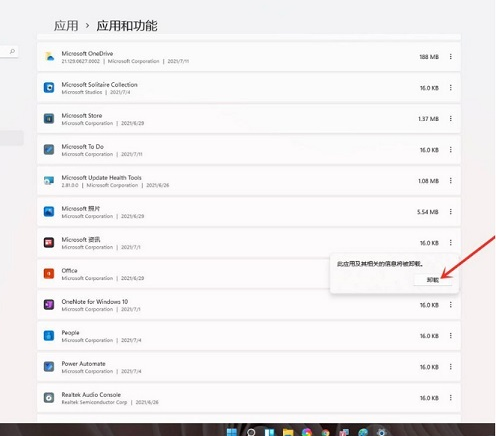Click Realtek Semiconductor Corp publisher text
The height and width of the screenshot is (436, 501).
click(x=94, y=402)
